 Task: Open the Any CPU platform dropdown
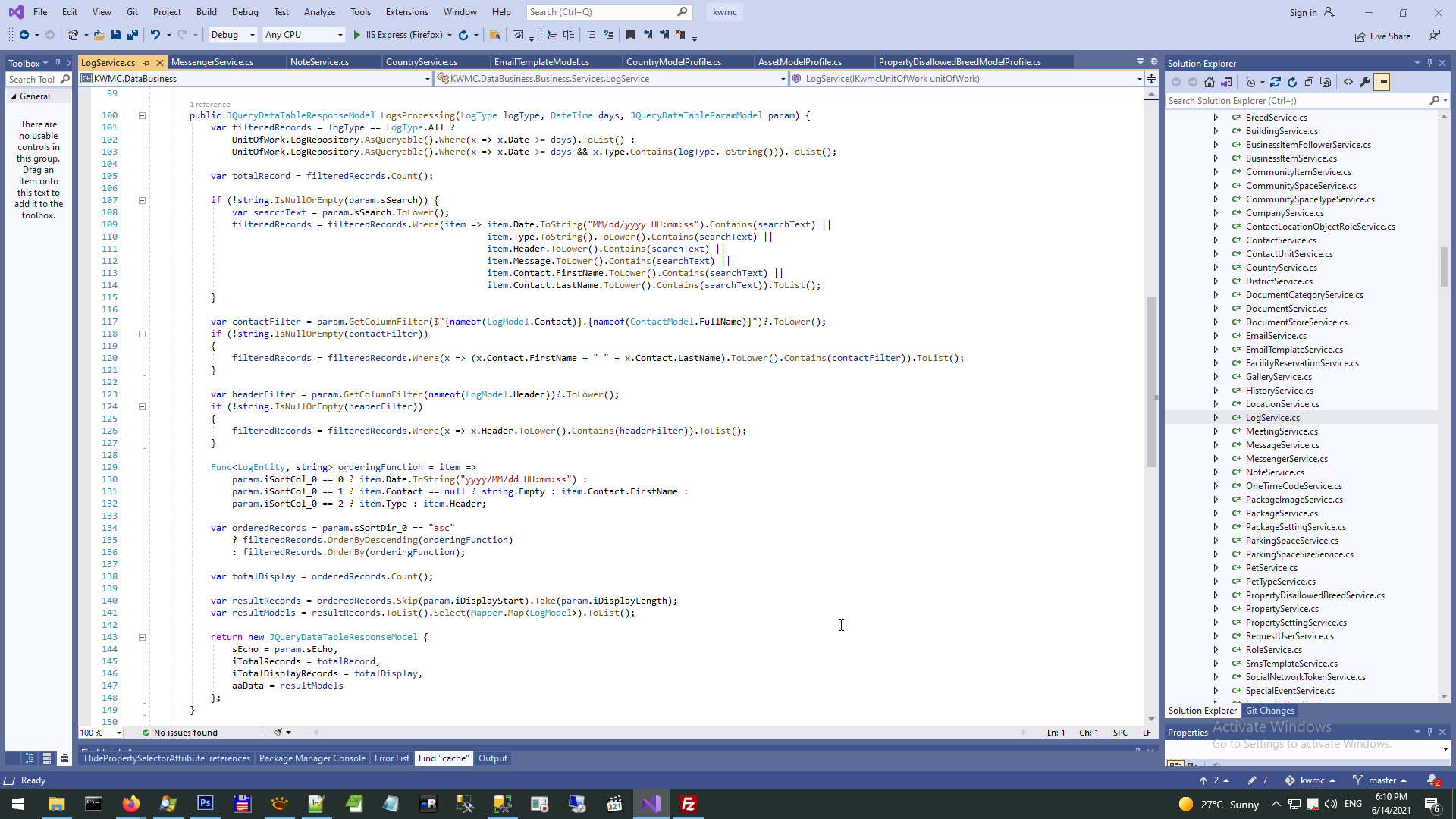point(303,35)
